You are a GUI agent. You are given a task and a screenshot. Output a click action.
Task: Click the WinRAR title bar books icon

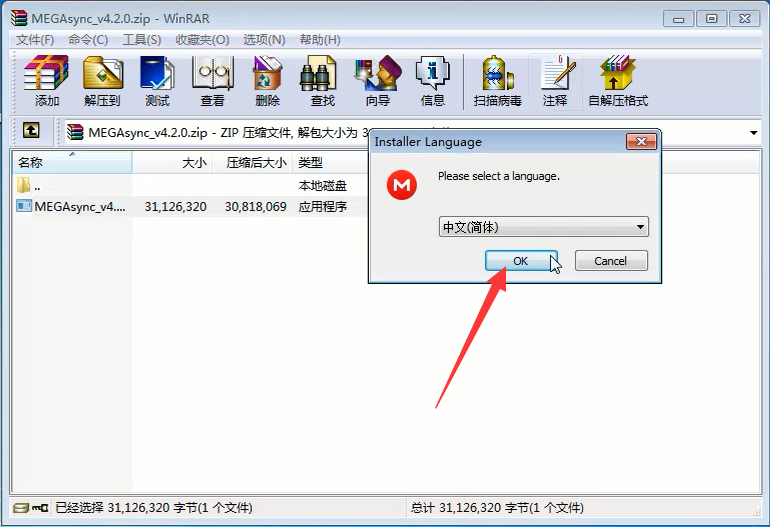point(19,18)
